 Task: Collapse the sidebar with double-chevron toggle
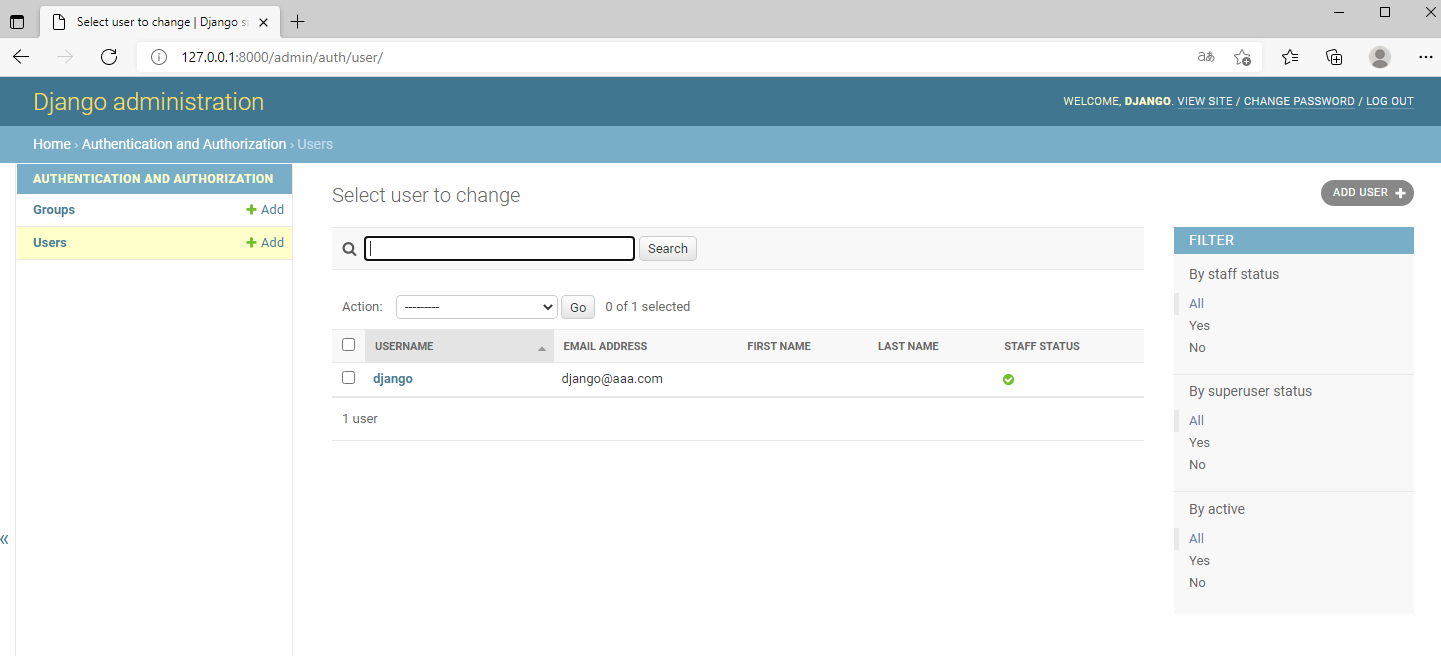(5, 539)
